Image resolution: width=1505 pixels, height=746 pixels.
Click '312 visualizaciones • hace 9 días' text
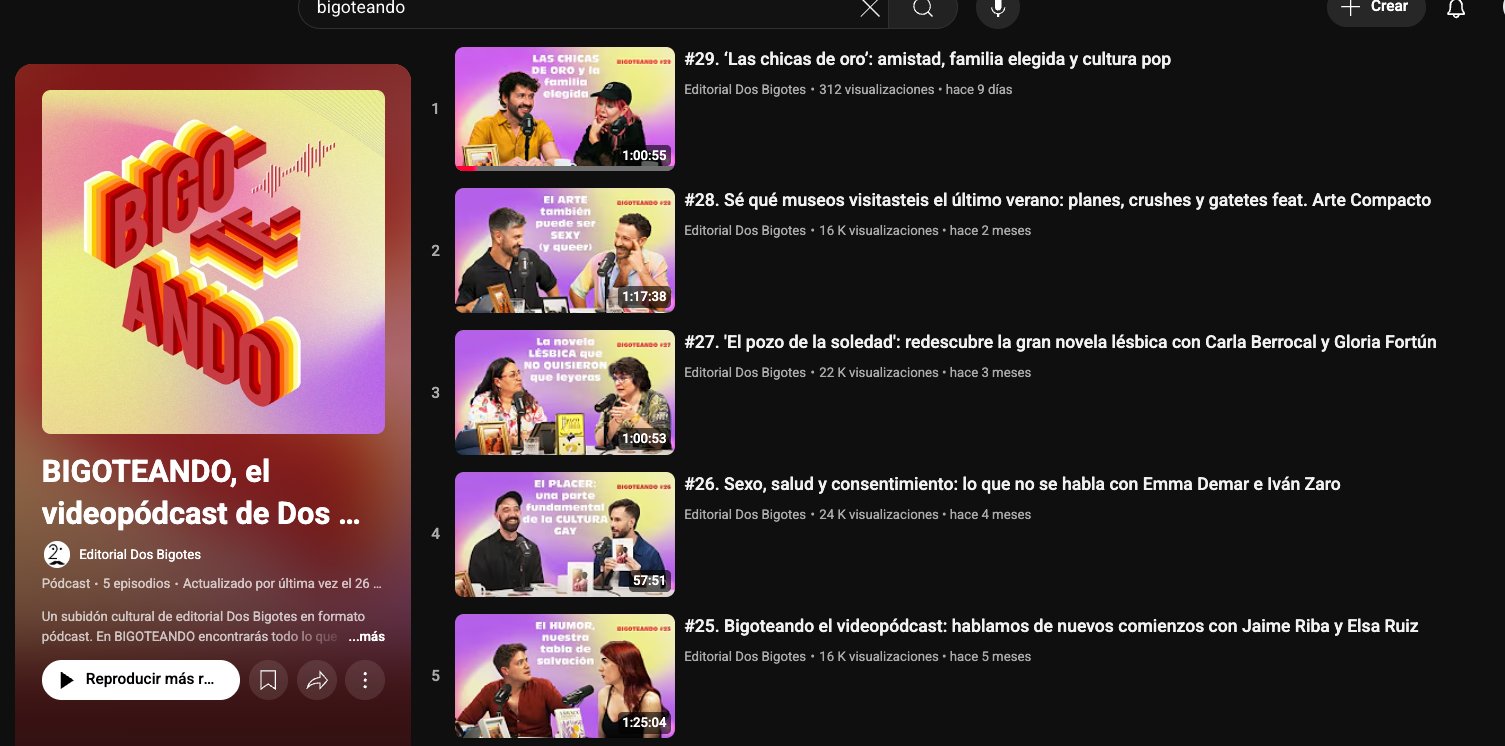coord(915,90)
